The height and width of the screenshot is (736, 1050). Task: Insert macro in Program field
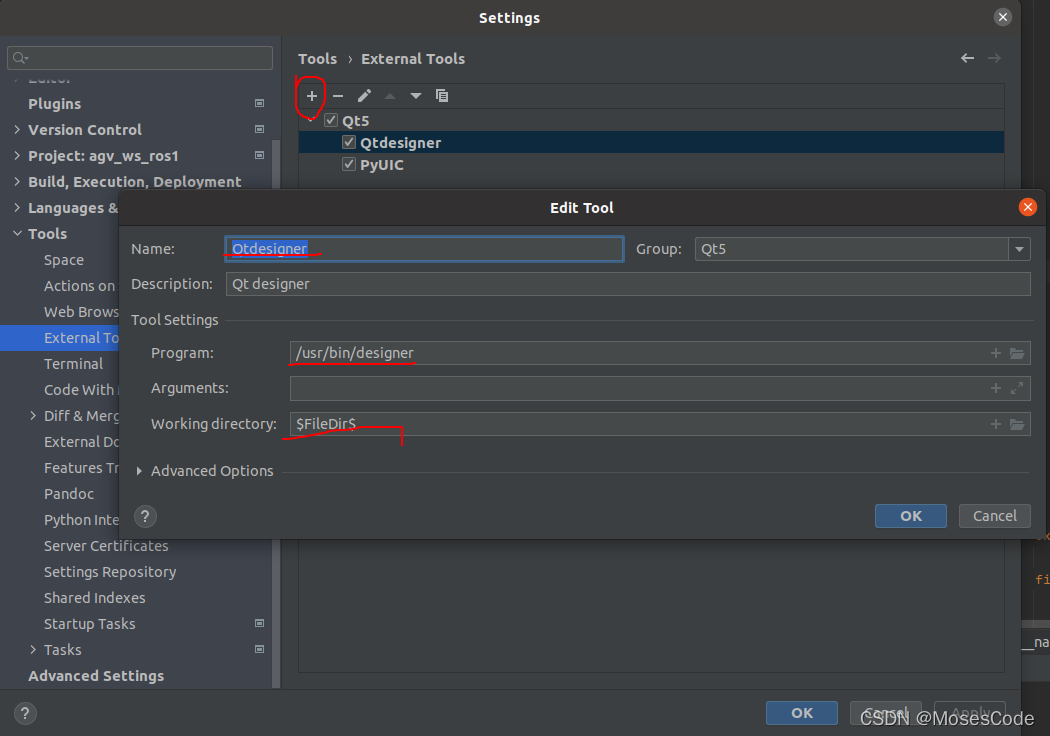[x=996, y=353]
